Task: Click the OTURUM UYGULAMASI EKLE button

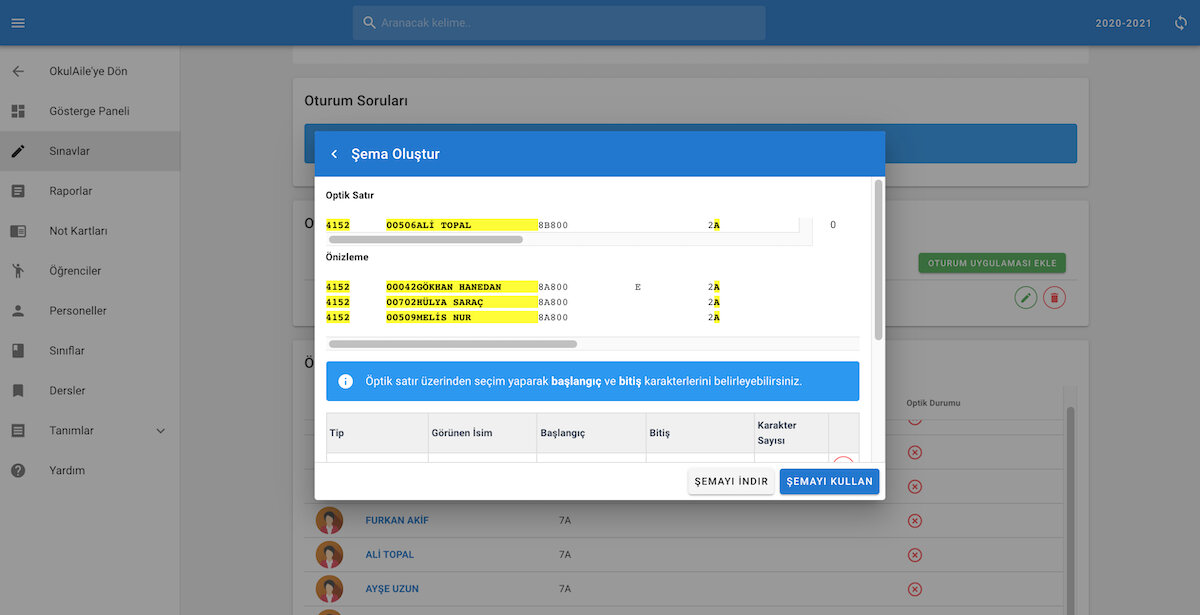Action: 993,263
